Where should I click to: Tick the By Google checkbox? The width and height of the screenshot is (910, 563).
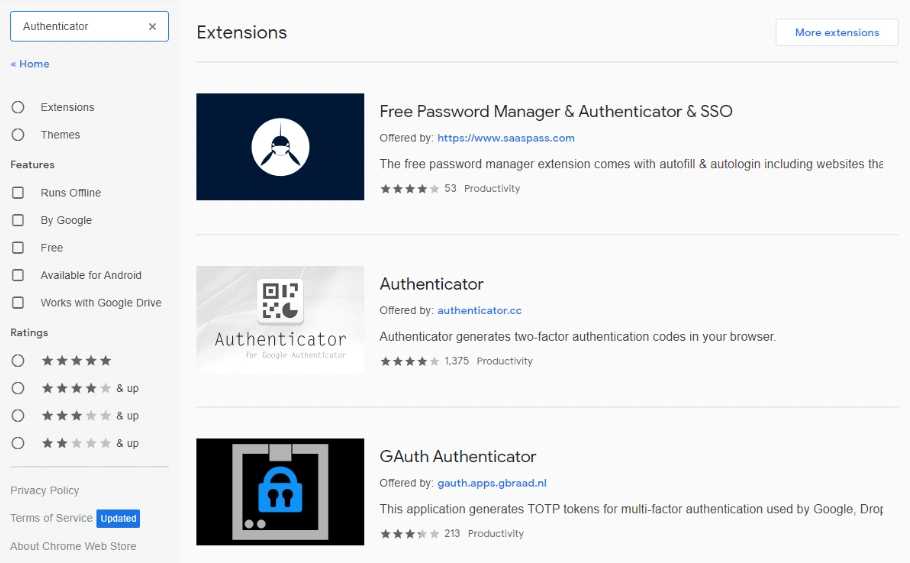click(18, 220)
